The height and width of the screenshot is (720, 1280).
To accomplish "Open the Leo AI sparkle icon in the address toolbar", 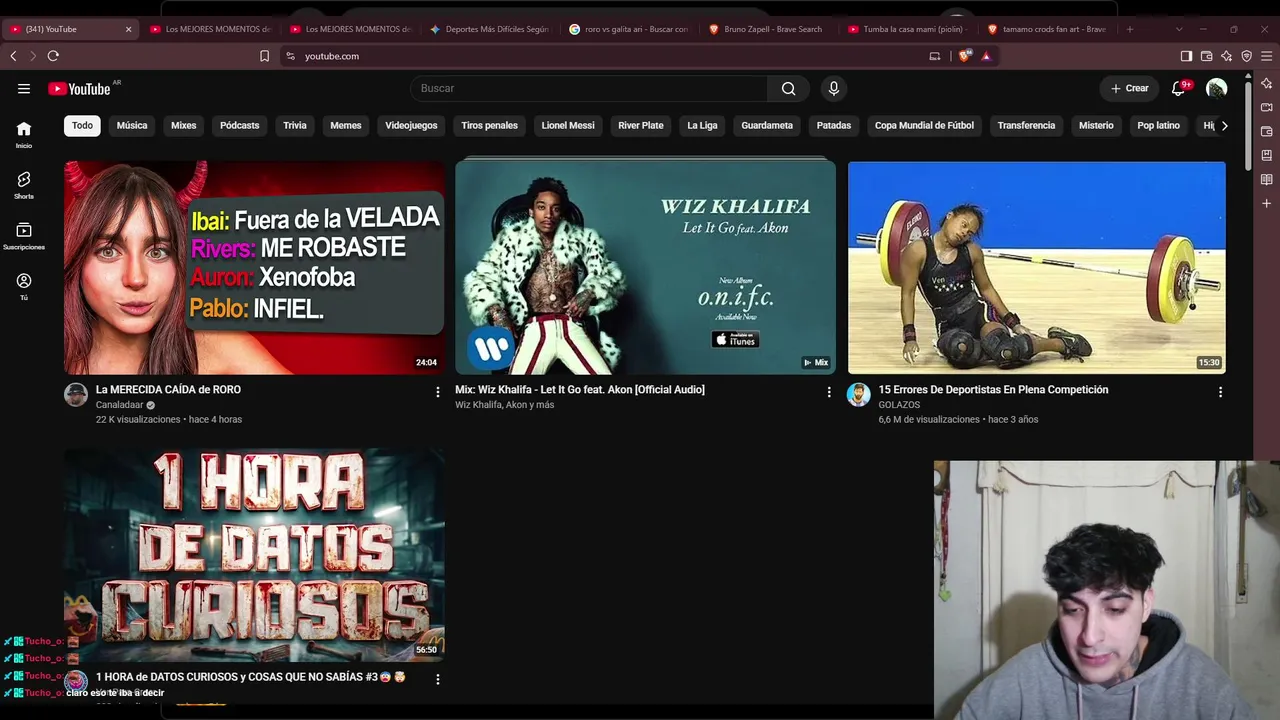I will [x=1226, y=56].
